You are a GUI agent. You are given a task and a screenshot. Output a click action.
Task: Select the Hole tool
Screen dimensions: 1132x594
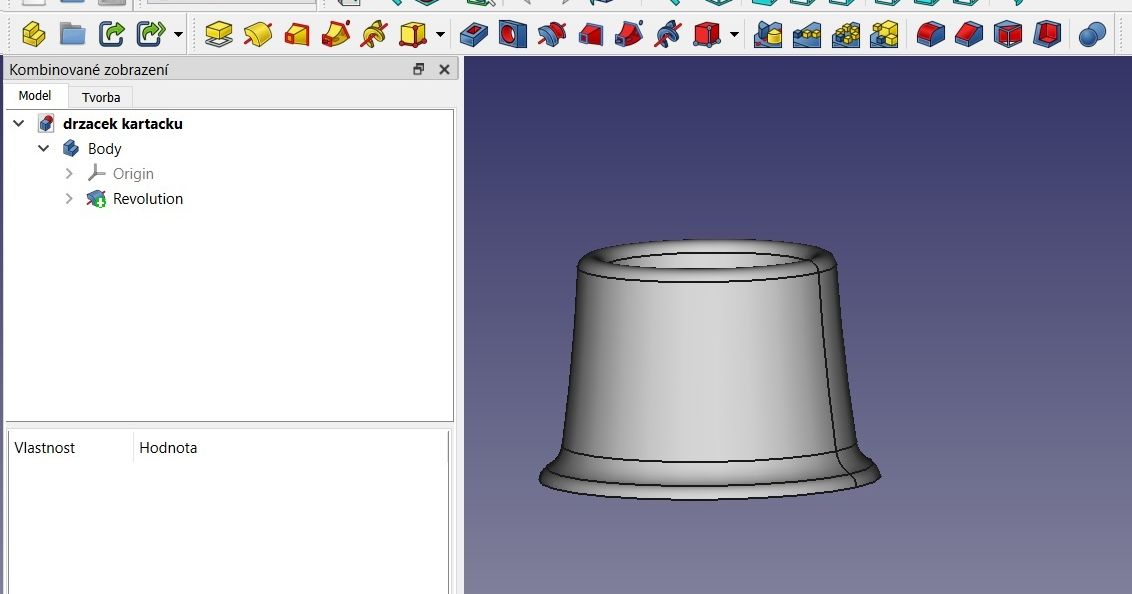(x=513, y=34)
